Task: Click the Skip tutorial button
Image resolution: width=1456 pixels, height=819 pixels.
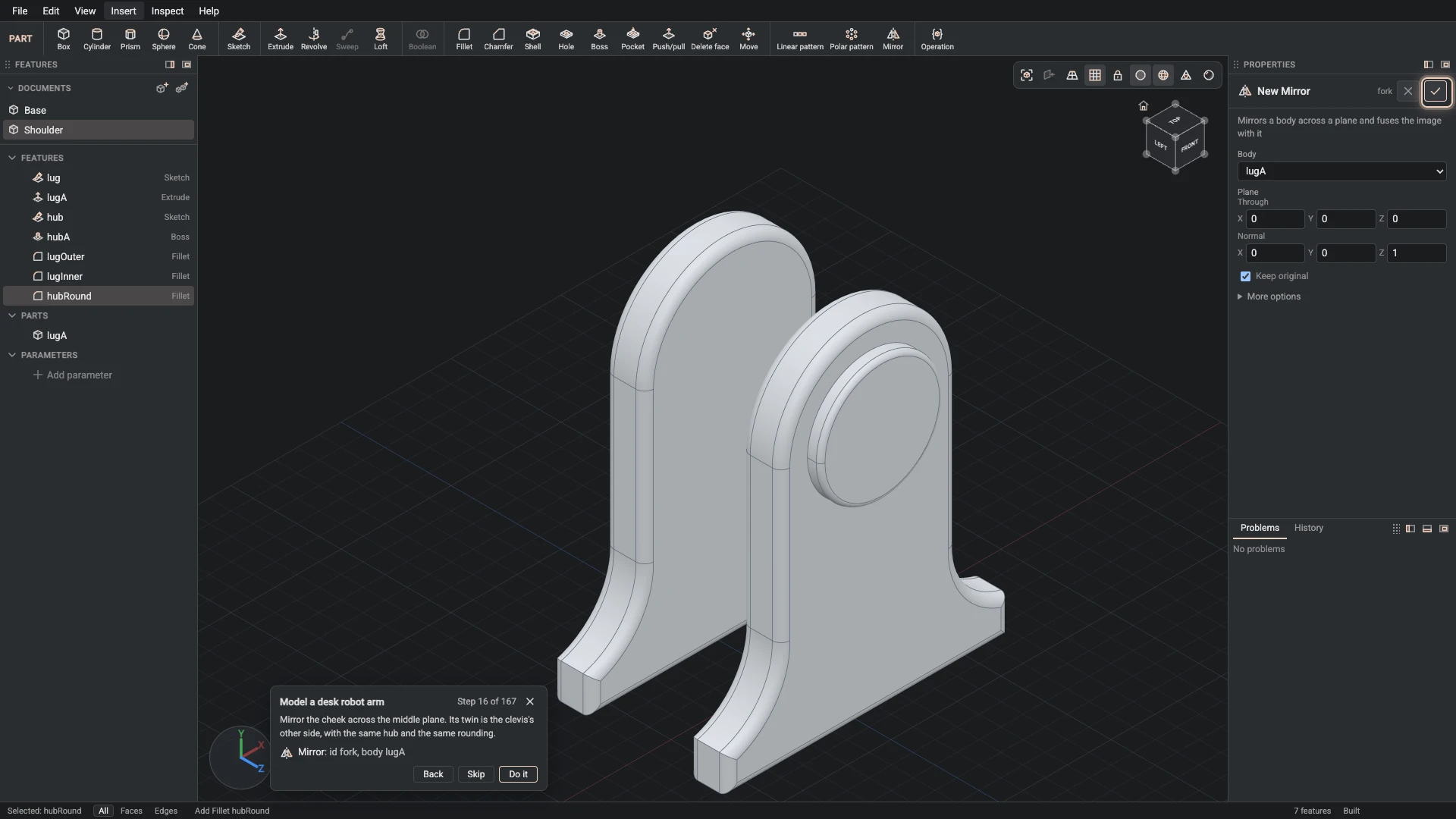Action: tap(475, 774)
